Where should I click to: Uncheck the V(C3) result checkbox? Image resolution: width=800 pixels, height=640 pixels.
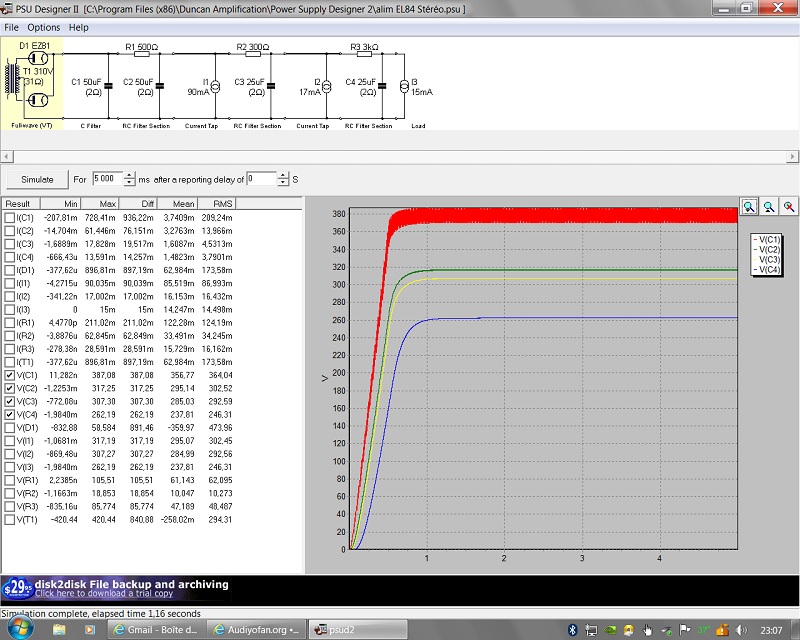click(9, 402)
